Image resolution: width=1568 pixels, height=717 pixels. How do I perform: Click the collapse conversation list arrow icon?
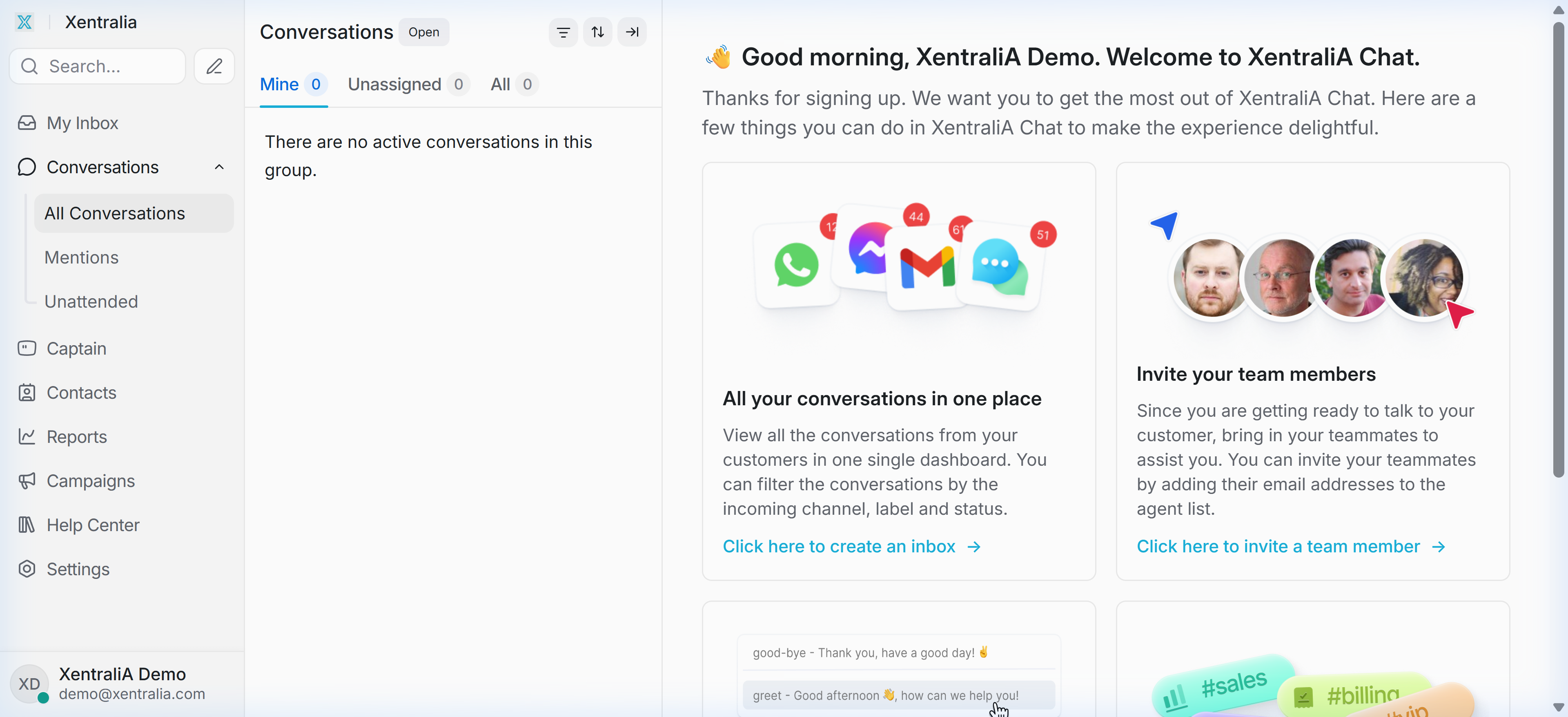pos(632,32)
